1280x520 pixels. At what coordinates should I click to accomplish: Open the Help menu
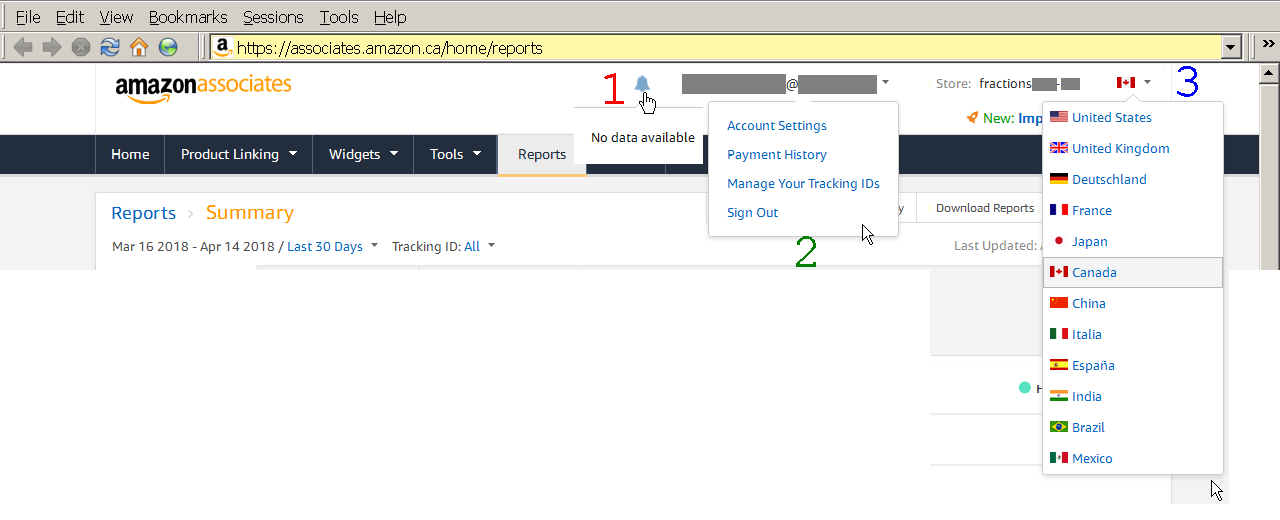390,17
